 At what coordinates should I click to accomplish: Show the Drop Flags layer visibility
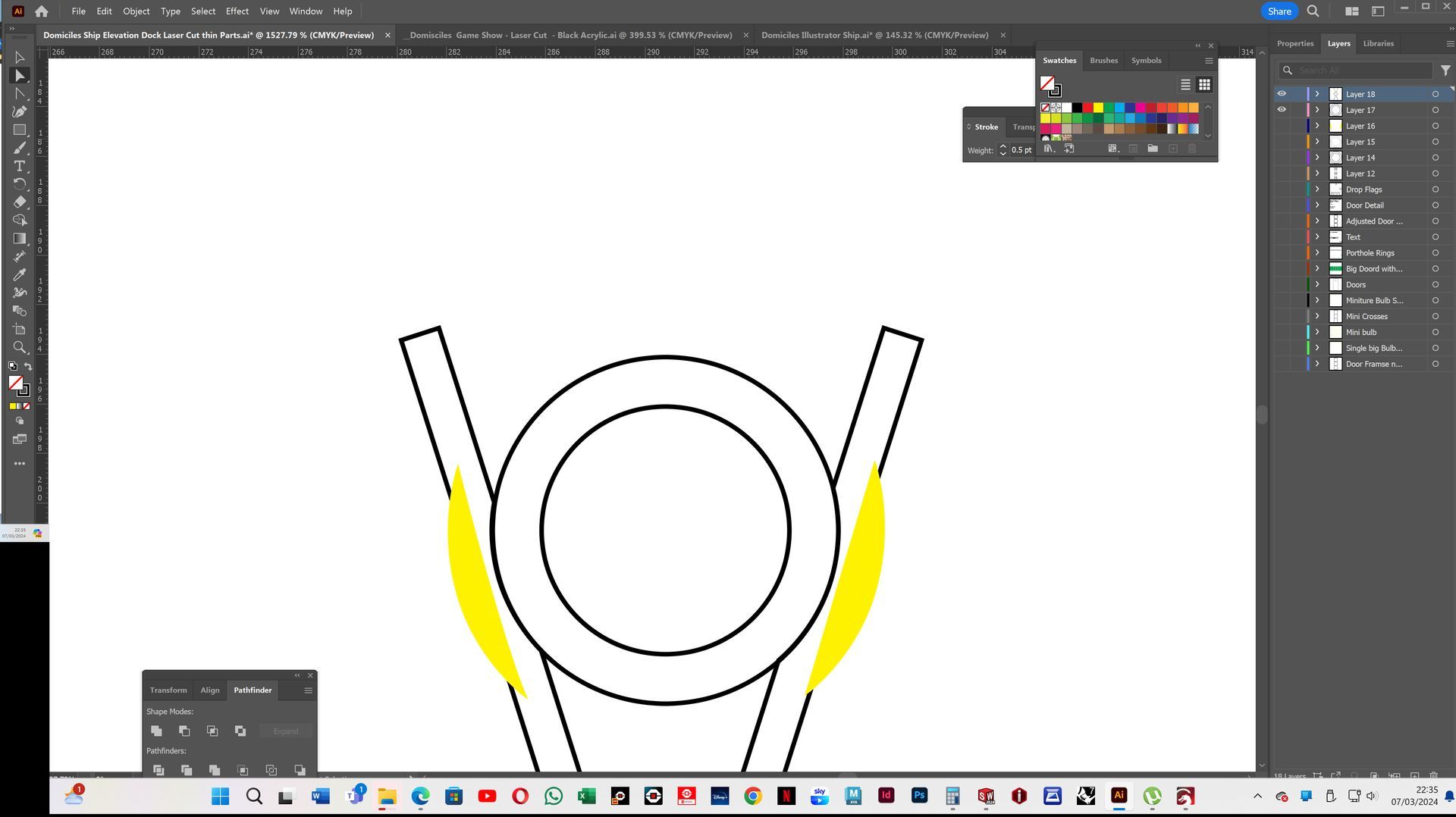[x=1282, y=189]
